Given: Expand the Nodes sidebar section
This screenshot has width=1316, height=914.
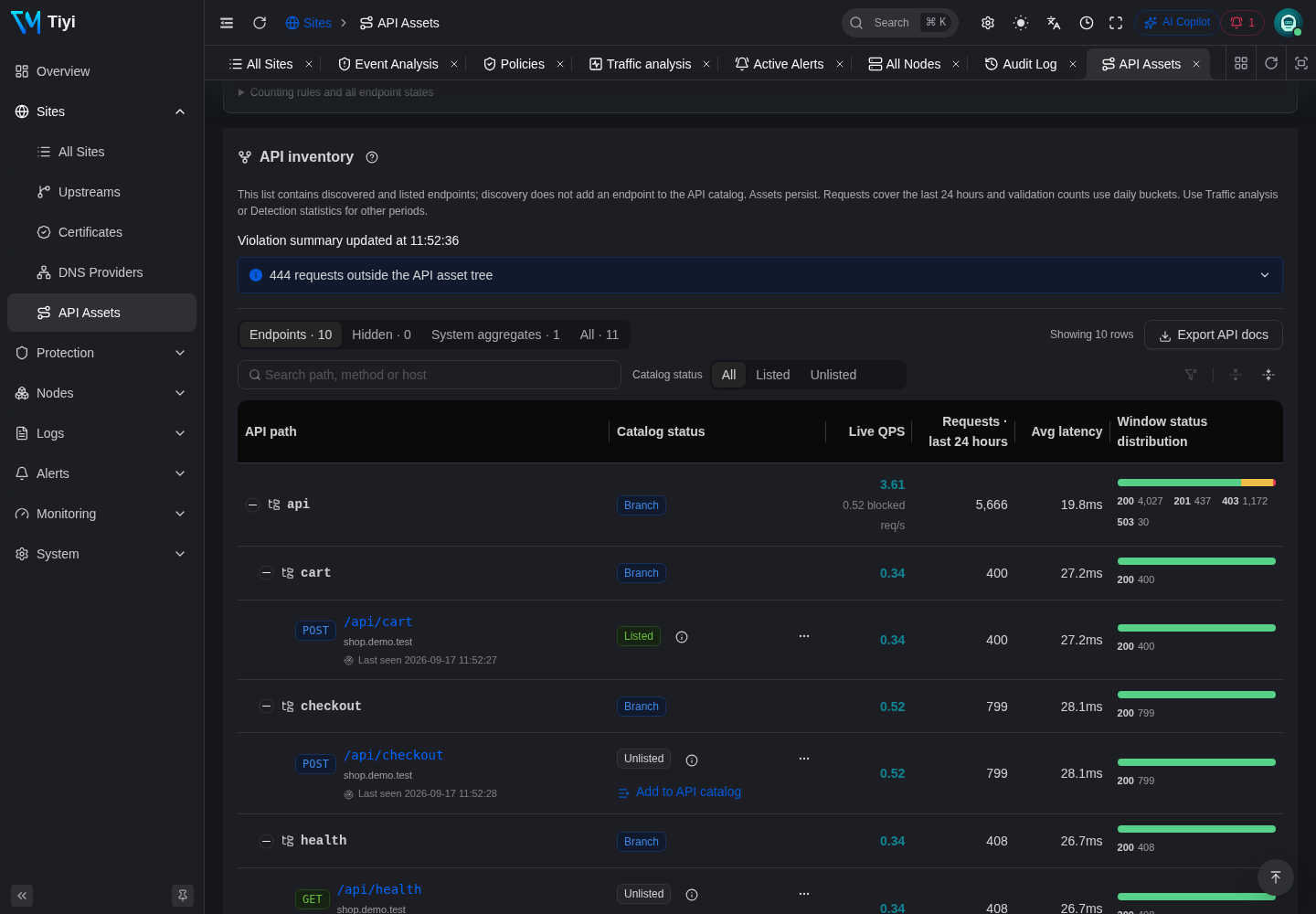Looking at the screenshot, I should pos(101,393).
